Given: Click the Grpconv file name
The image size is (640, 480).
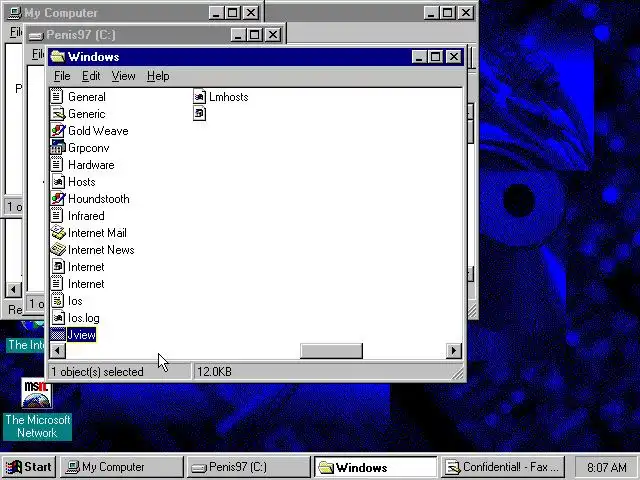Looking at the screenshot, I should [x=89, y=148].
